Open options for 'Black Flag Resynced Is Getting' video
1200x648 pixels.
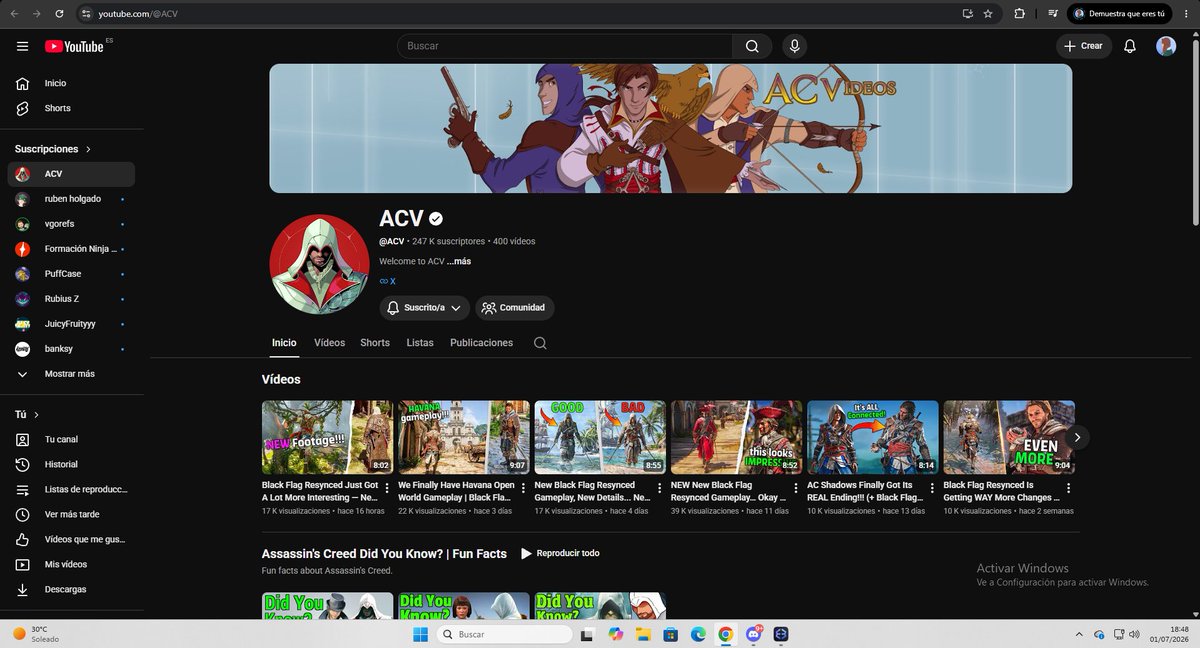pyautogui.click(x=1068, y=489)
